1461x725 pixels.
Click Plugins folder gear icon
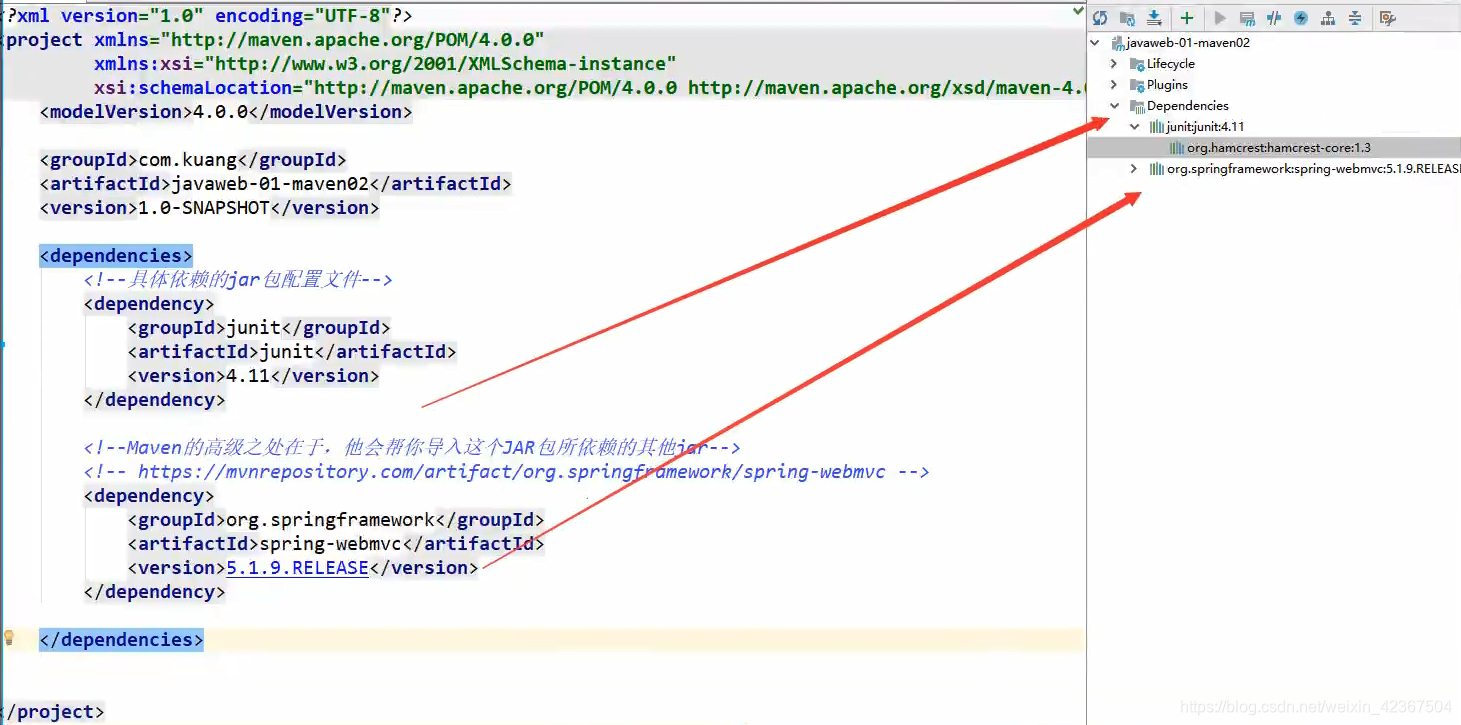[x=1136, y=85]
